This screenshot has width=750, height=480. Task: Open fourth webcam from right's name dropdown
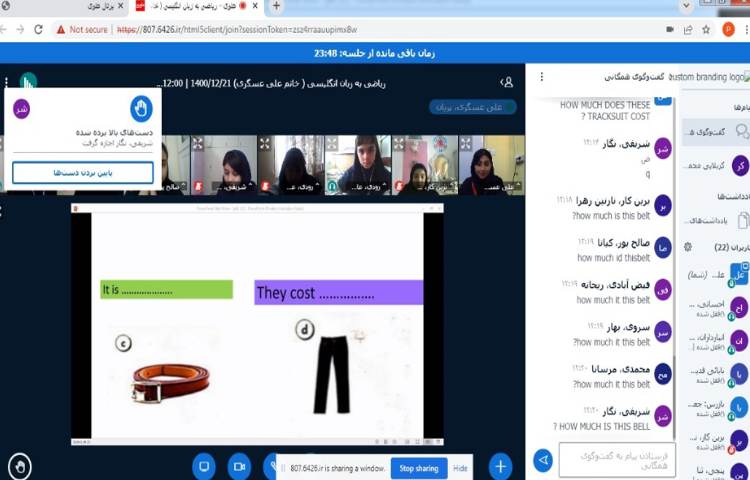coord(299,187)
